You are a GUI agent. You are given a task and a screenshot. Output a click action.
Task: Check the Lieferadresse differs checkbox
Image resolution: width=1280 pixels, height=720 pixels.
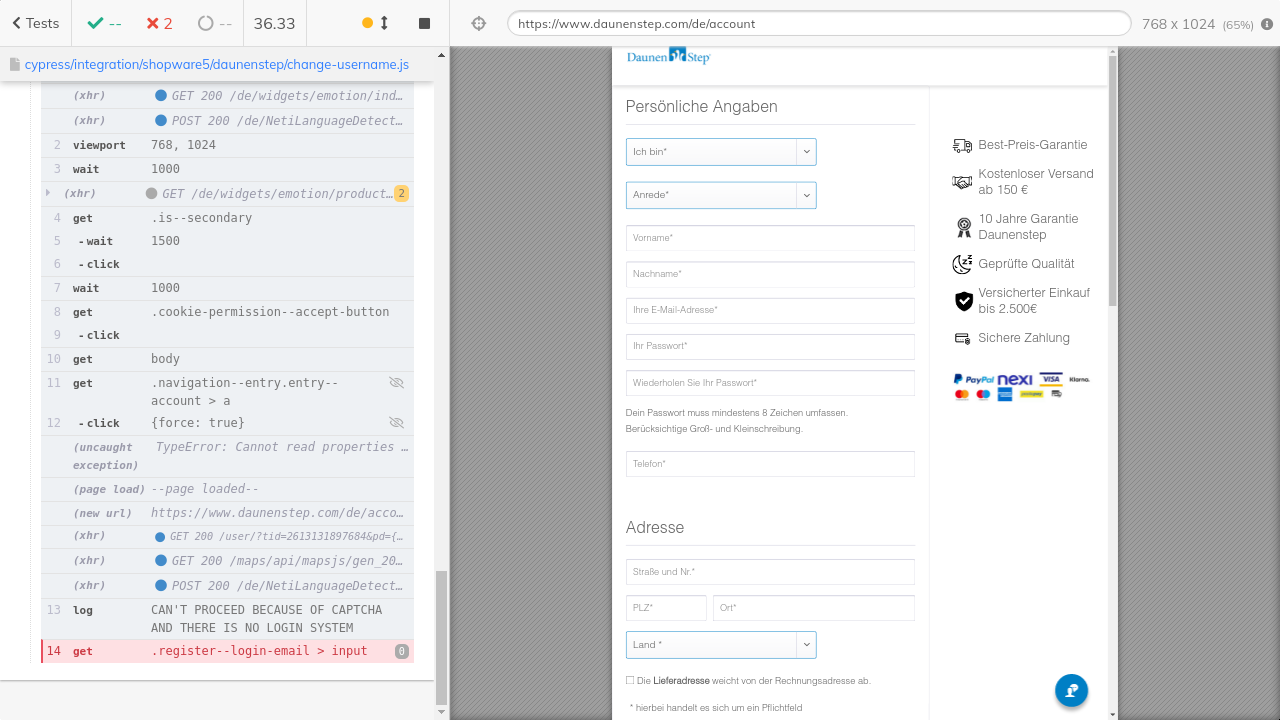click(630, 680)
